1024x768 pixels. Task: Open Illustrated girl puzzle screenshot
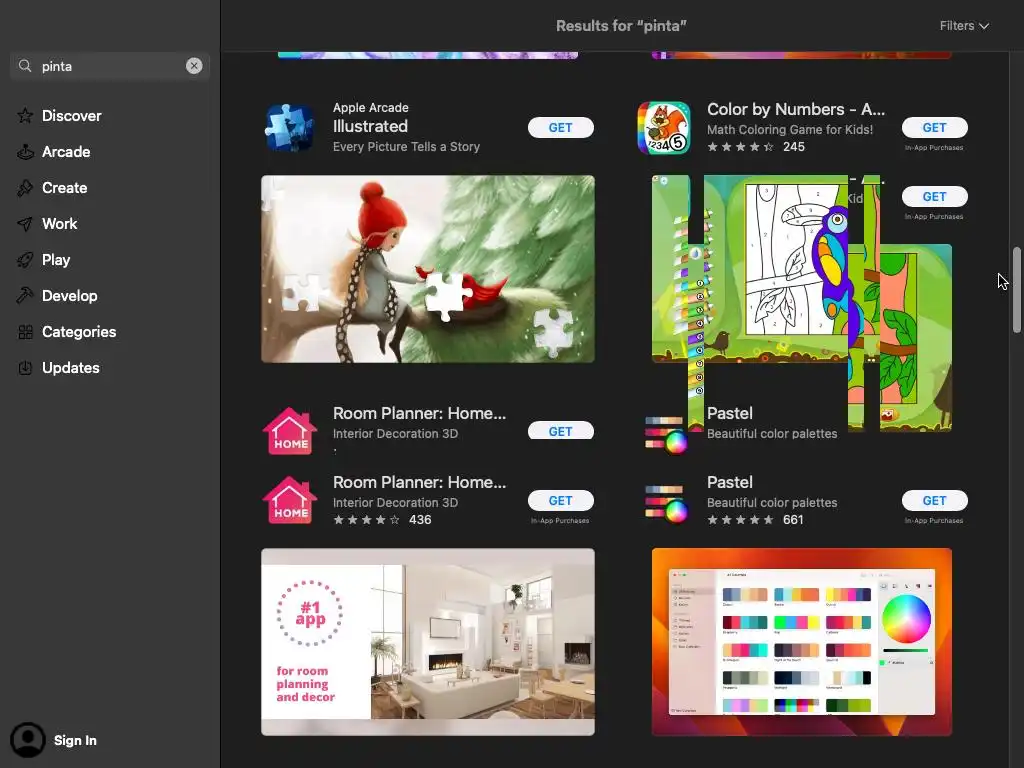click(x=428, y=268)
